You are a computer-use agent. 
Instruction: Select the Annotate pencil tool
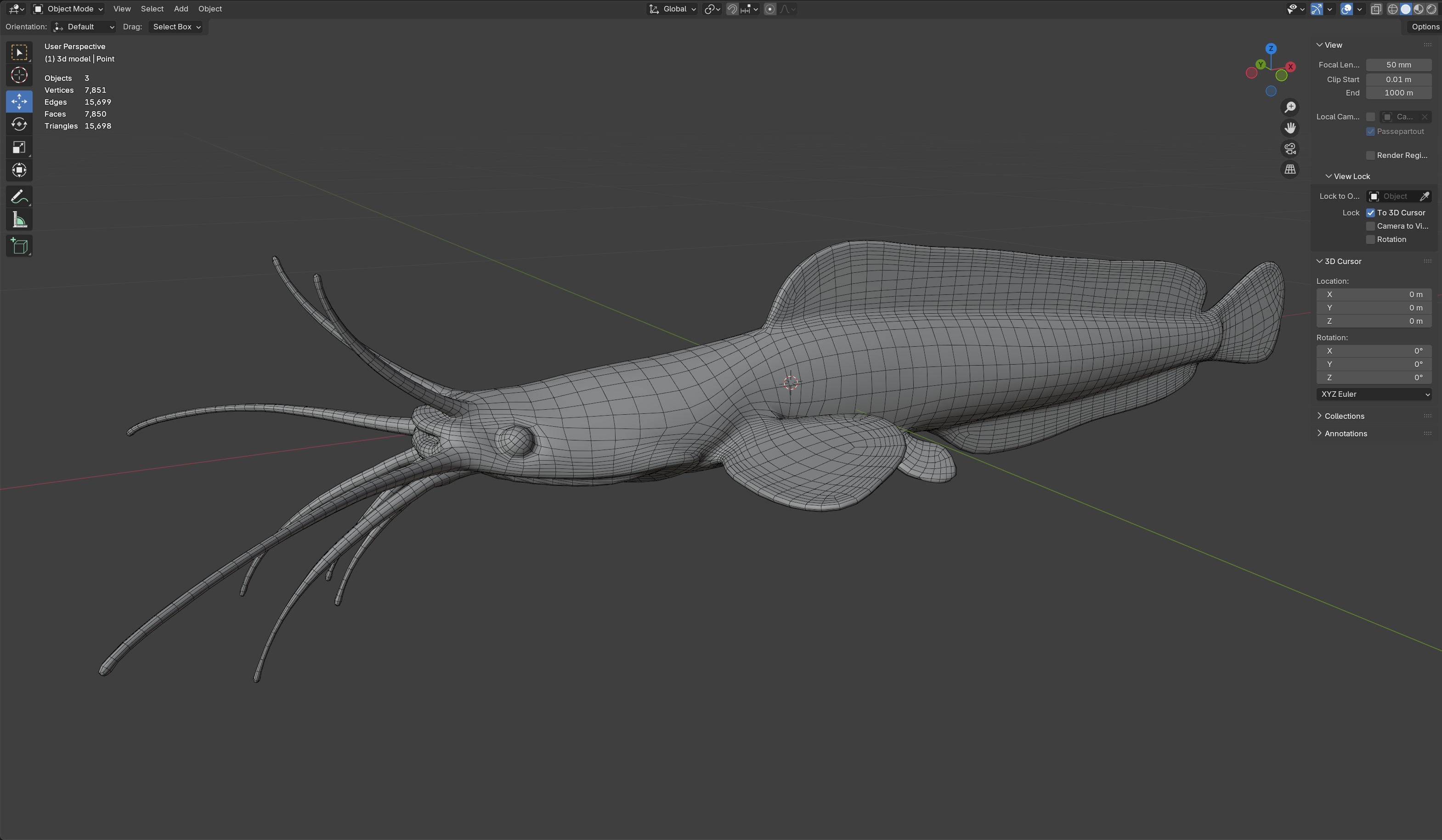[19, 197]
